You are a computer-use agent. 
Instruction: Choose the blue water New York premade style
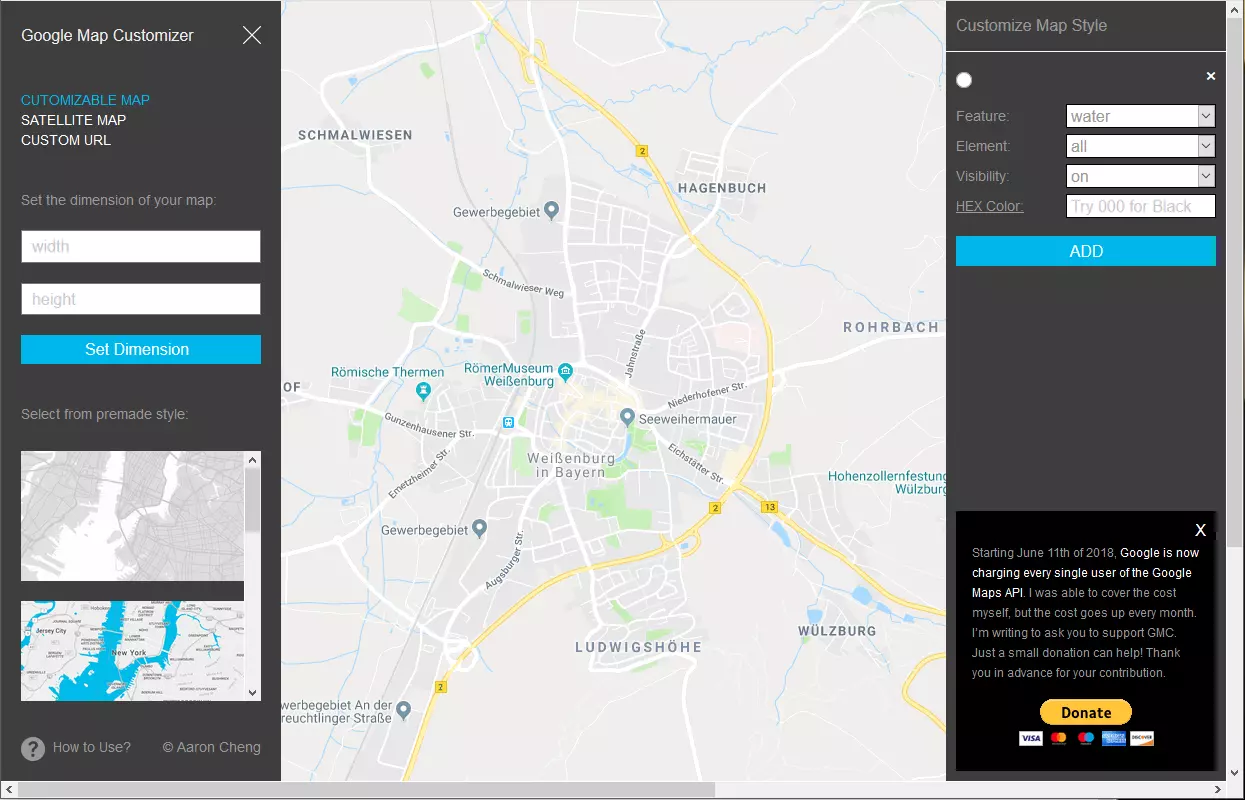132,650
